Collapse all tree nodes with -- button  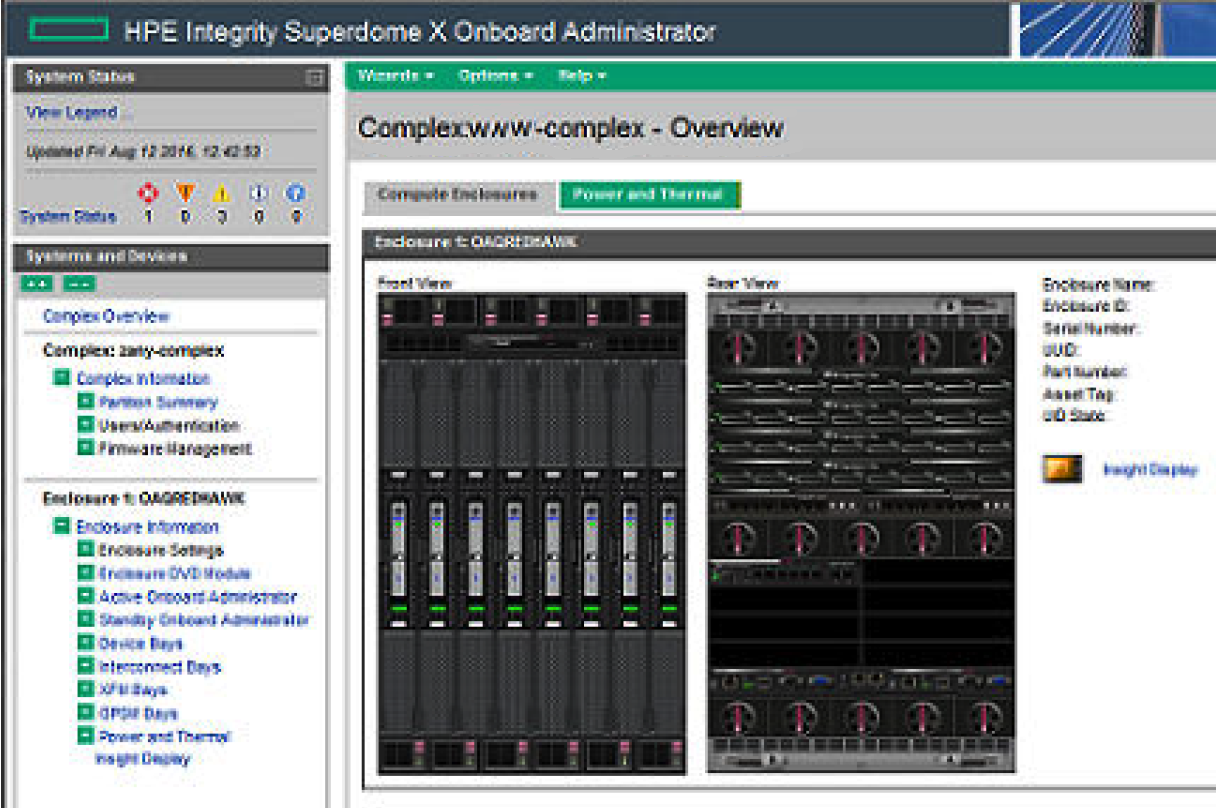(80, 284)
